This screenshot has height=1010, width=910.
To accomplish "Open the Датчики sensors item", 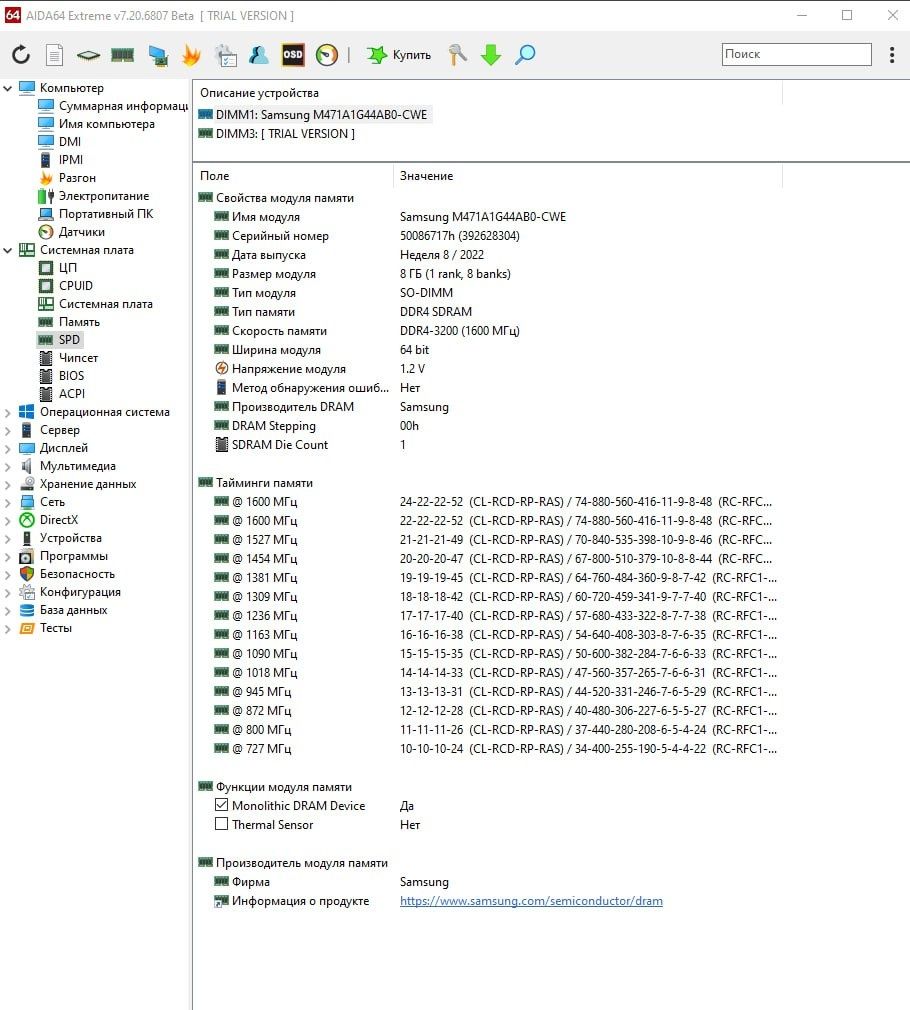I will click(71, 232).
